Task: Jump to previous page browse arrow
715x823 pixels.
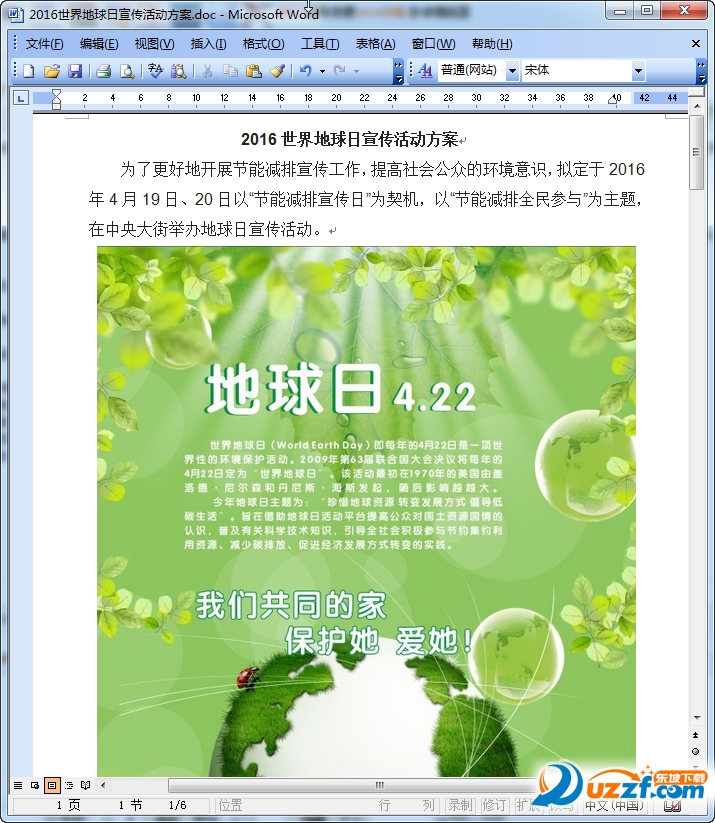Action: point(696,735)
